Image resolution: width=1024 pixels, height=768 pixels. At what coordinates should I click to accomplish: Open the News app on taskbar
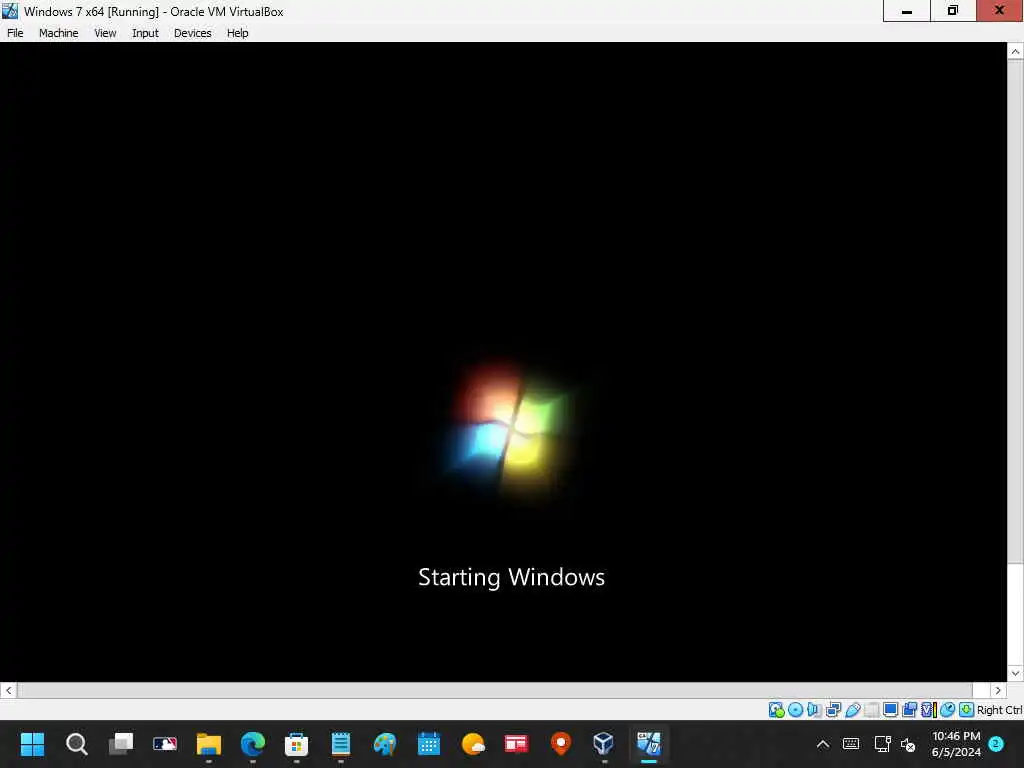tap(517, 744)
